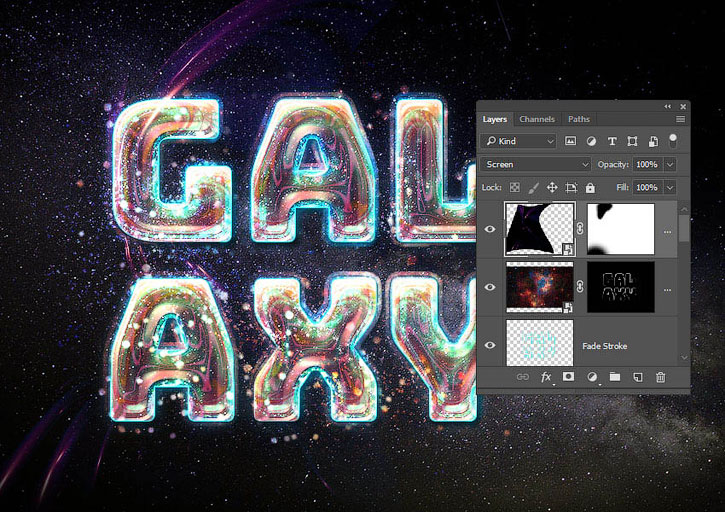
Task: Open the Layers panel menu icon
Action: (x=680, y=119)
